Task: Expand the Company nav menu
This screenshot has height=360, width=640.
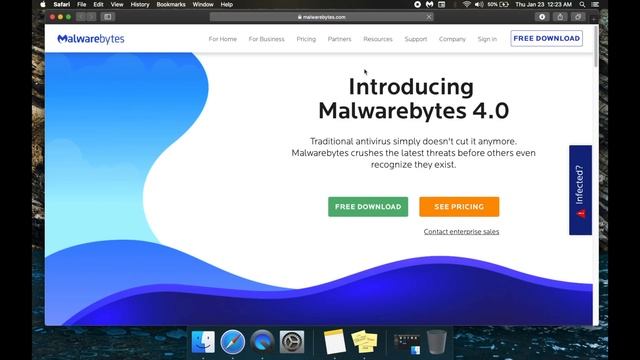Action: (452, 39)
